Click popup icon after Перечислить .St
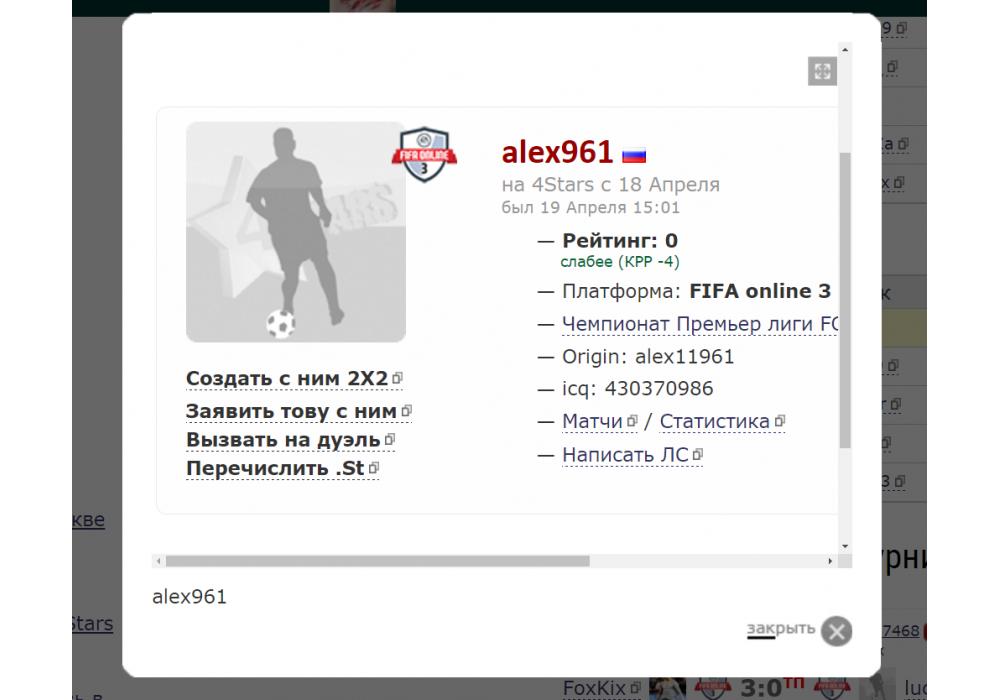1000x700 pixels. [x=374, y=468]
